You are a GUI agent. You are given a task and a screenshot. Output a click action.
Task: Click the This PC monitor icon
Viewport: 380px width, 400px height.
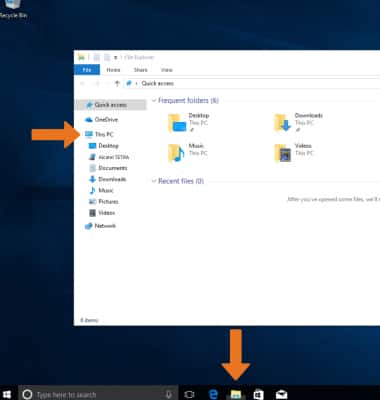click(89, 134)
